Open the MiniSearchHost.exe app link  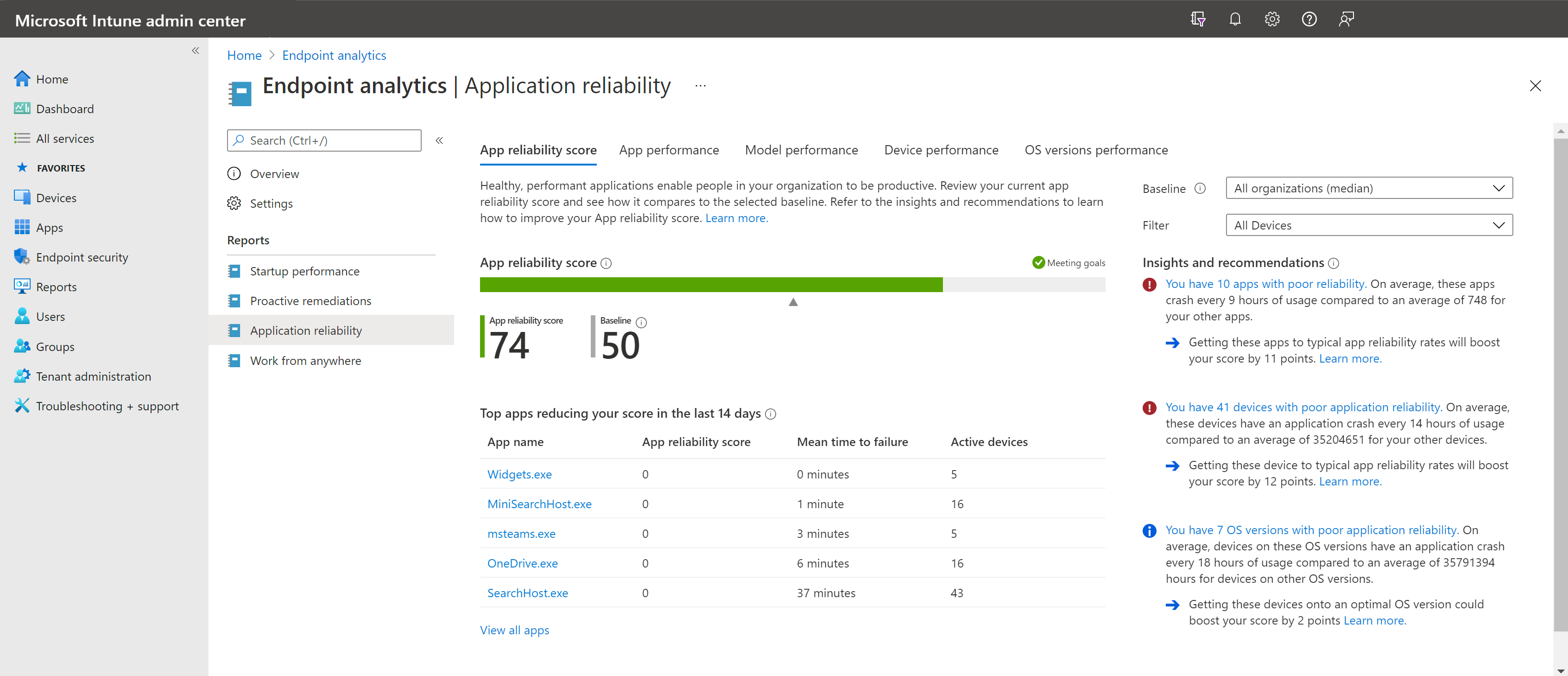(539, 504)
